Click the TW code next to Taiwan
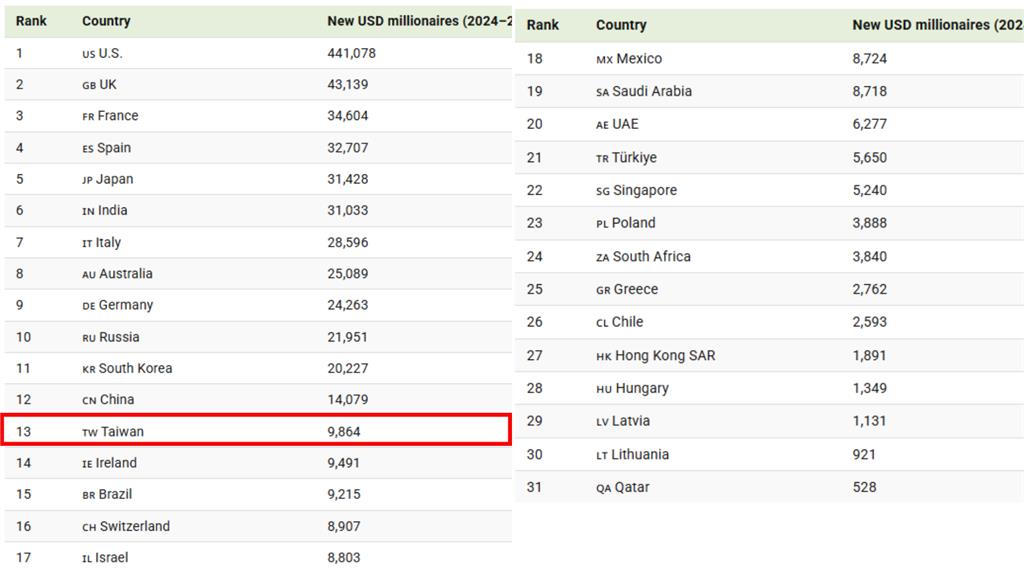Screen dimensions: 1024x576 (x=90, y=433)
